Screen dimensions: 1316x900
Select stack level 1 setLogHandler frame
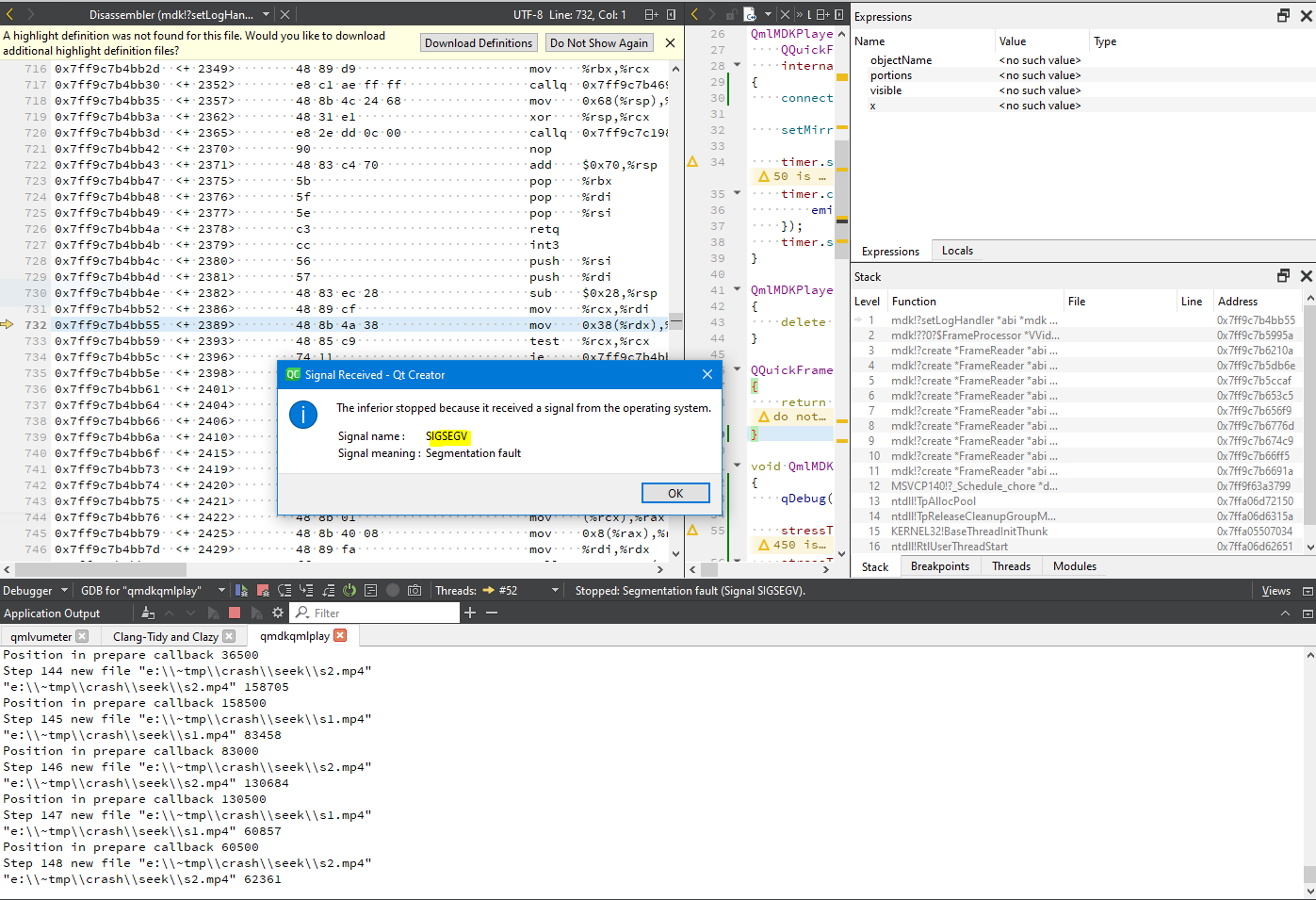pos(1077,320)
